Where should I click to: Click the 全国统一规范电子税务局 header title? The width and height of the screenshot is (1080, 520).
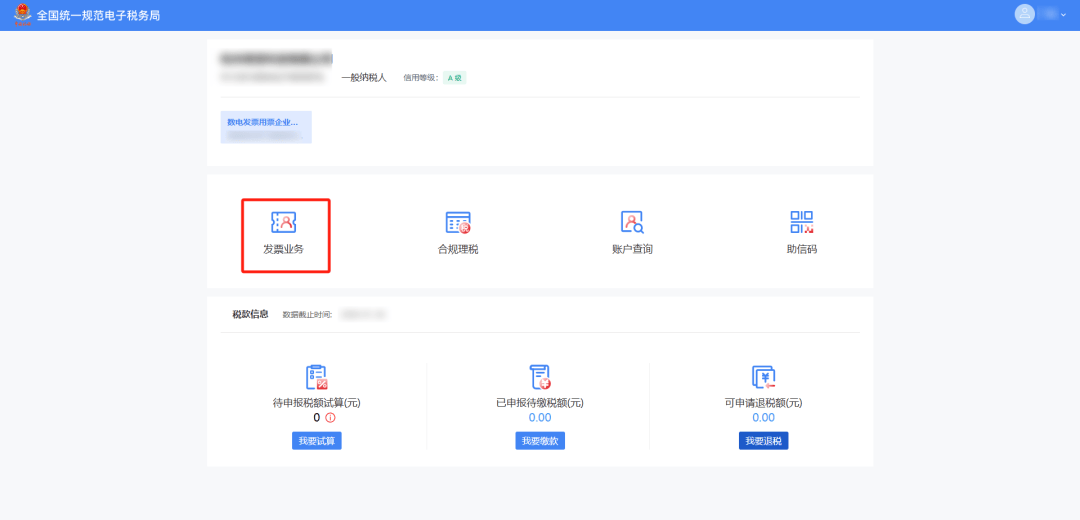[x=98, y=16]
